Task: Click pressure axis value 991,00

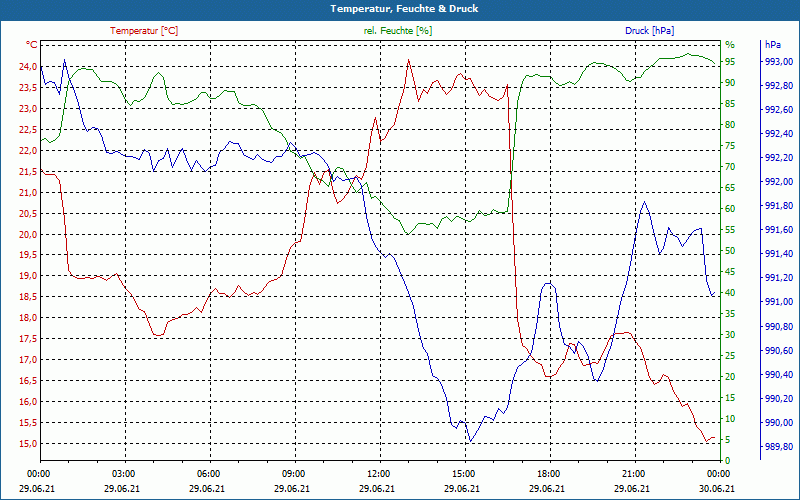Action: pos(779,302)
